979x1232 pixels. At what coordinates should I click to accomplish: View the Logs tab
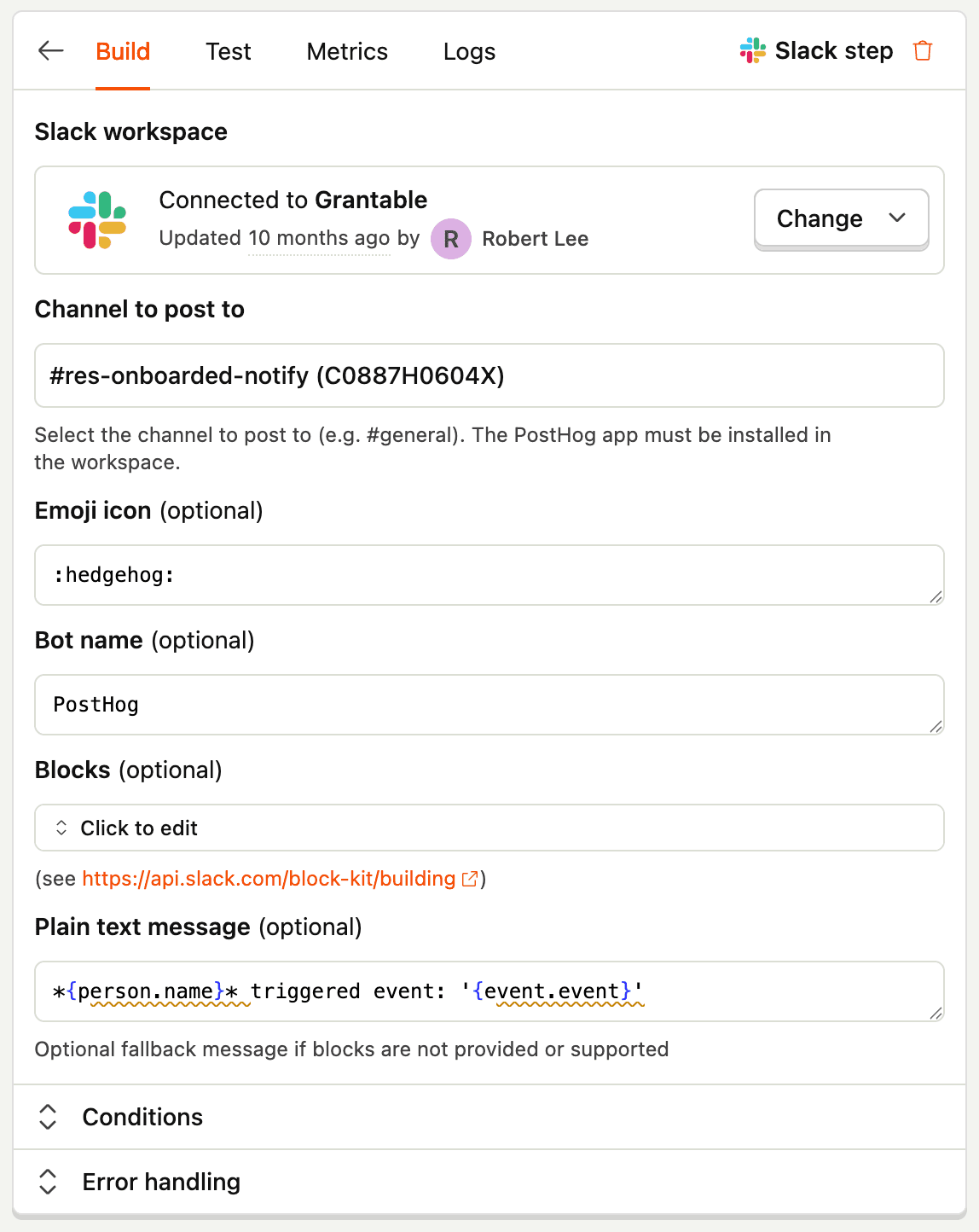pyautogui.click(x=468, y=51)
